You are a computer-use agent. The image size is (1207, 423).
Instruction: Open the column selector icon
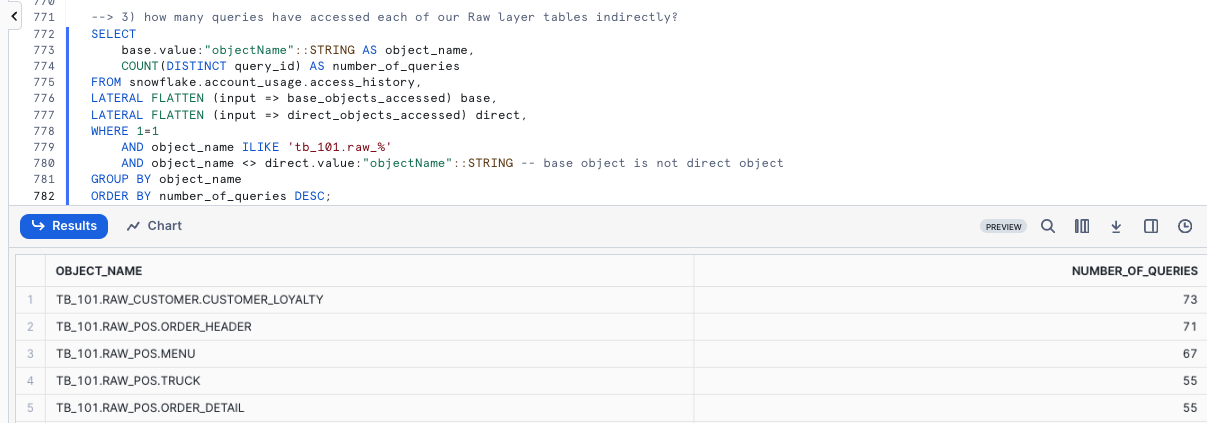pos(1081,226)
